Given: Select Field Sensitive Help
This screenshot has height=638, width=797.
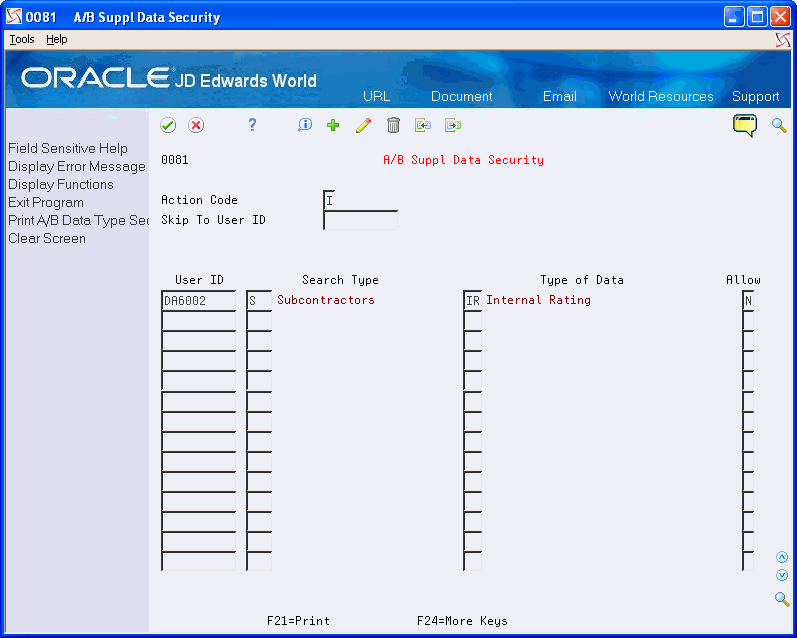Looking at the screenshot, I should (x=68, y=148).
